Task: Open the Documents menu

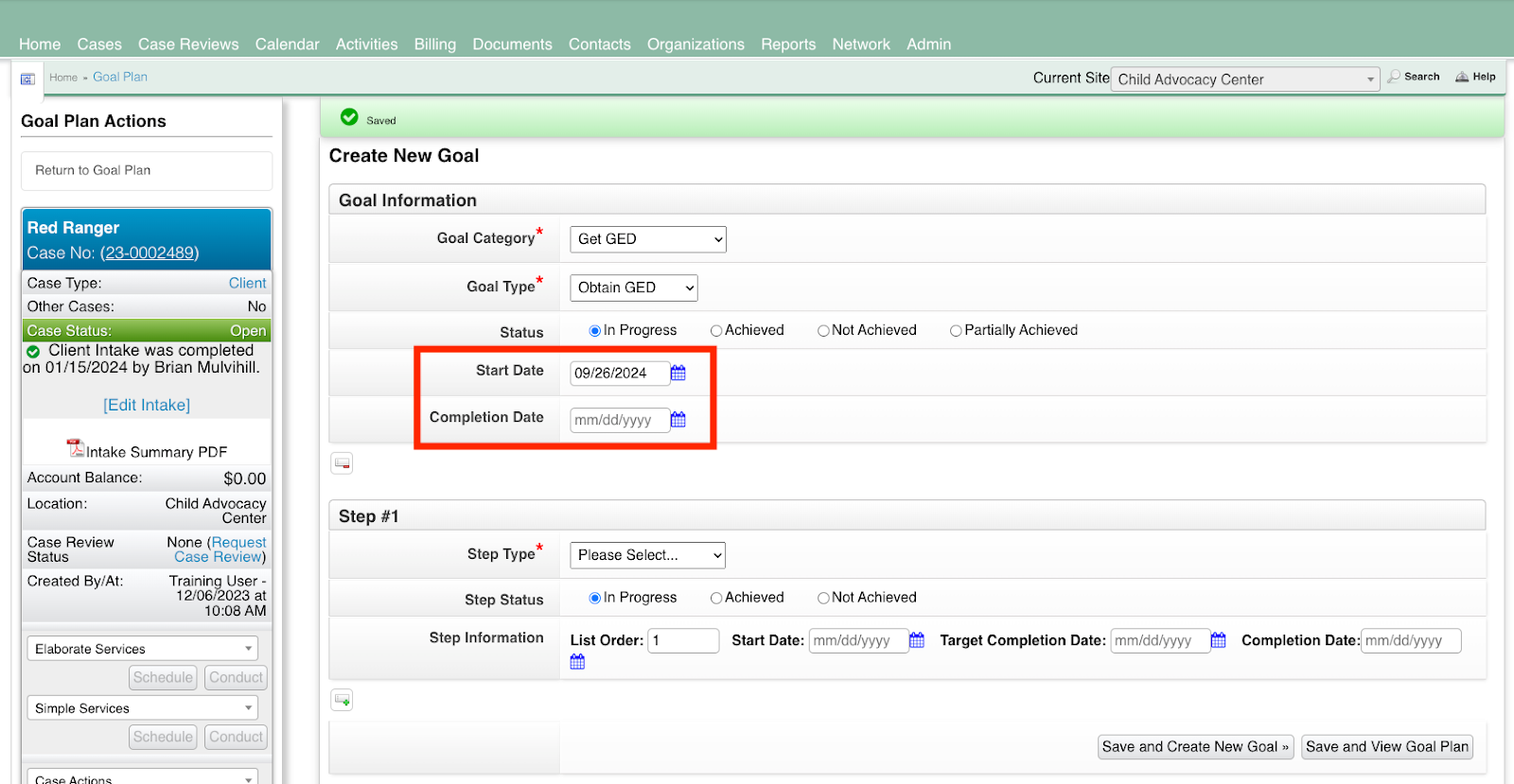Action: click(512, 44)
